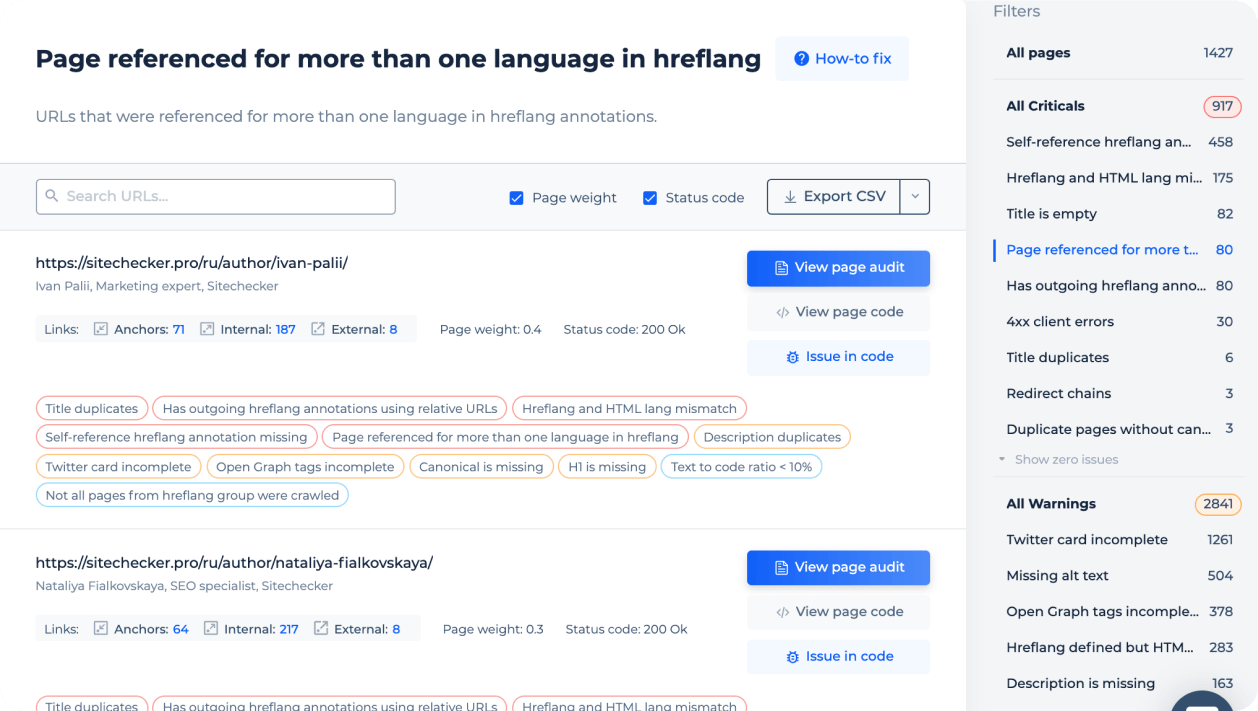Viewport: 1258px width, 711px height.
Task: Select the Twitter card incomplete filter
Action: (1119, 540)
